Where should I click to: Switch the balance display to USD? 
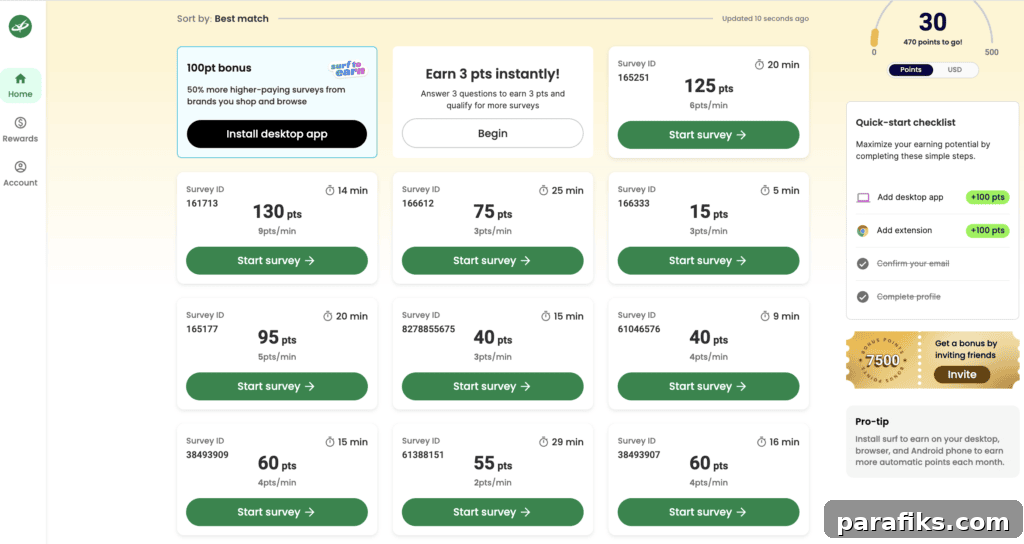(x=955, y=70)
